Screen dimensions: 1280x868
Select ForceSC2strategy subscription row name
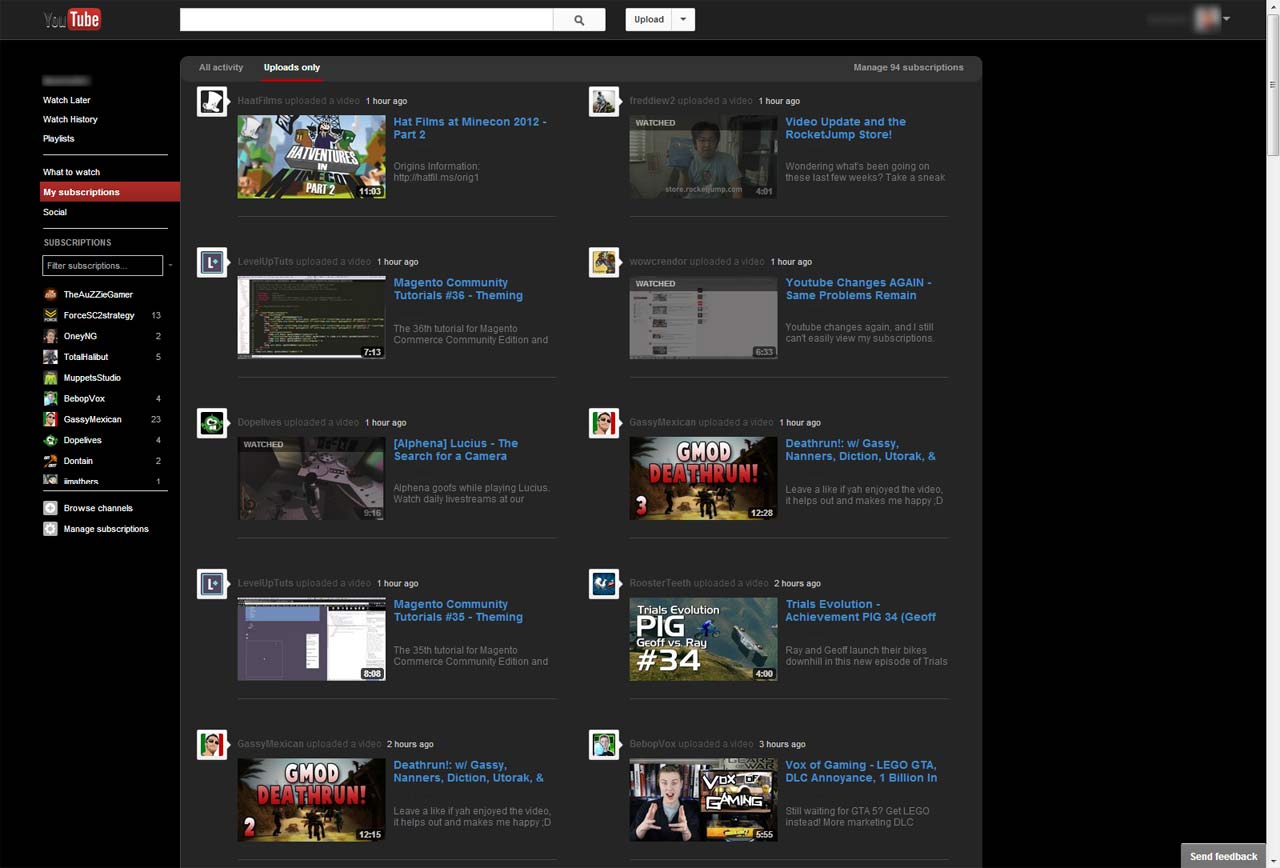click(x=99, y=315)
